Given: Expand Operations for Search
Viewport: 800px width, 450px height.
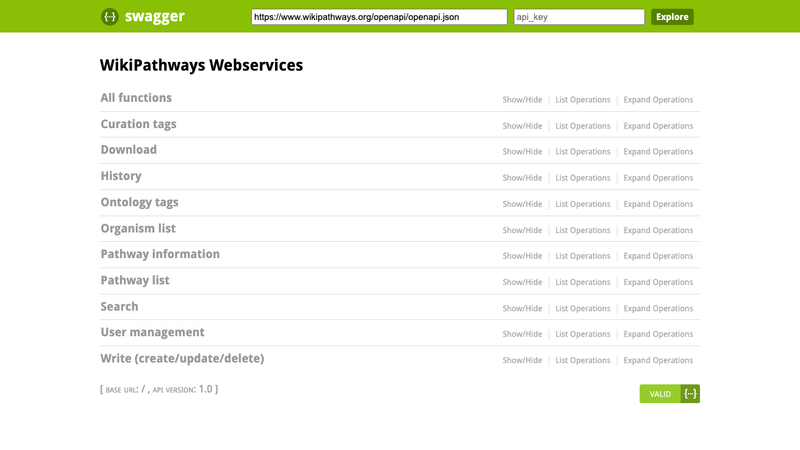Looking at the screenshot, I should click(x=658, y=308).
